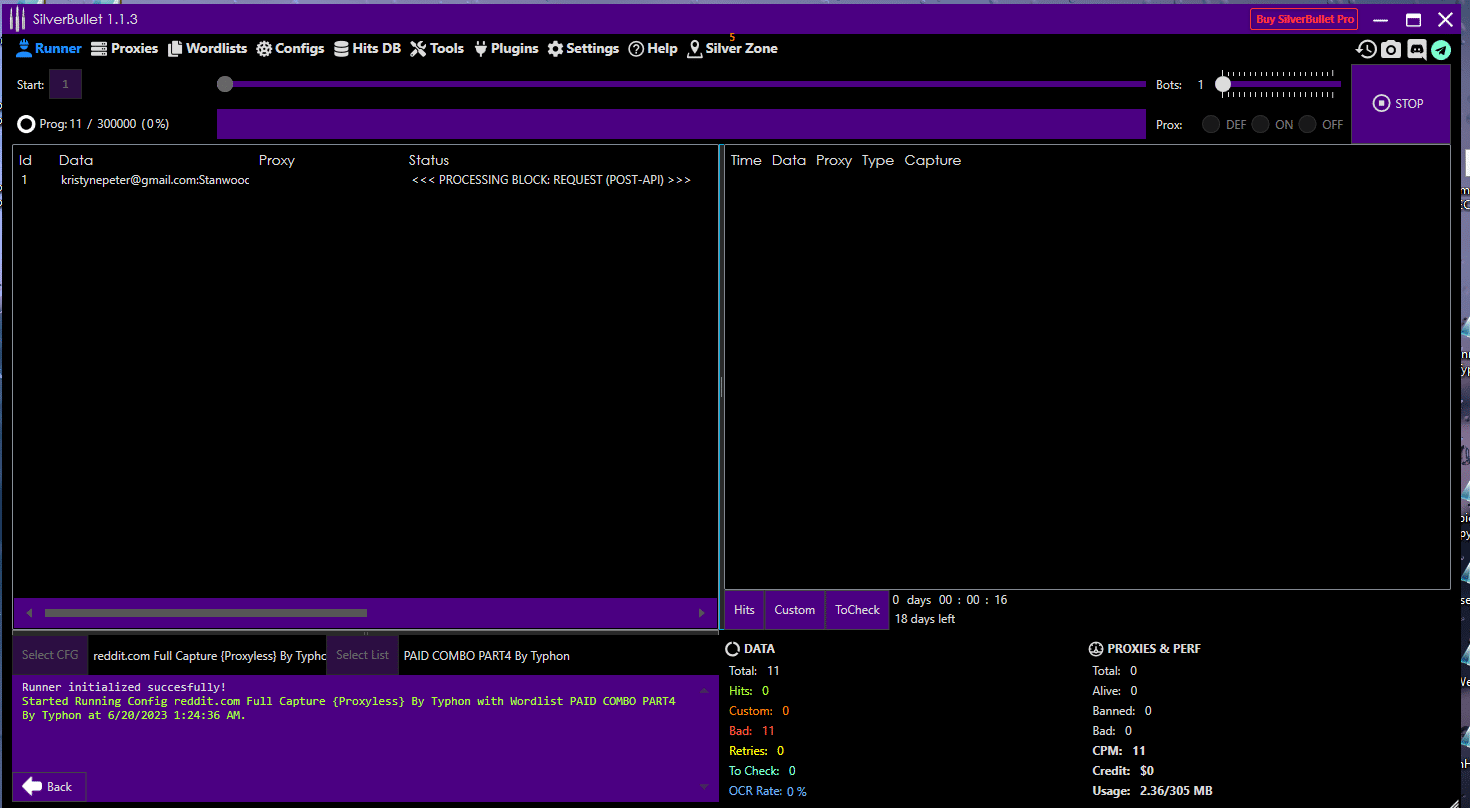Switch to the Custom results tab
The image size is (1470, 808).
[x=794, y=610]
